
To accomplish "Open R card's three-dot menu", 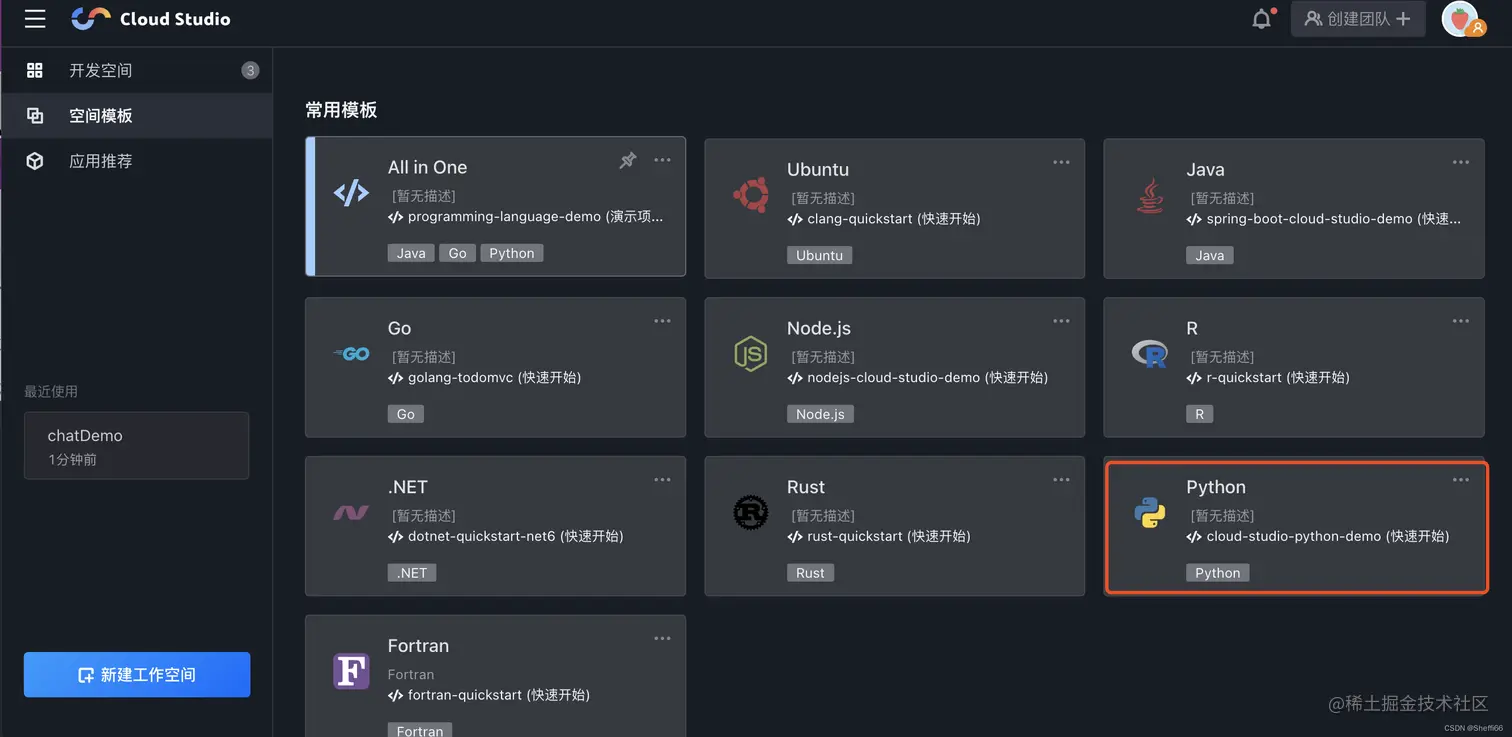I will click(x=1461, y=321).
